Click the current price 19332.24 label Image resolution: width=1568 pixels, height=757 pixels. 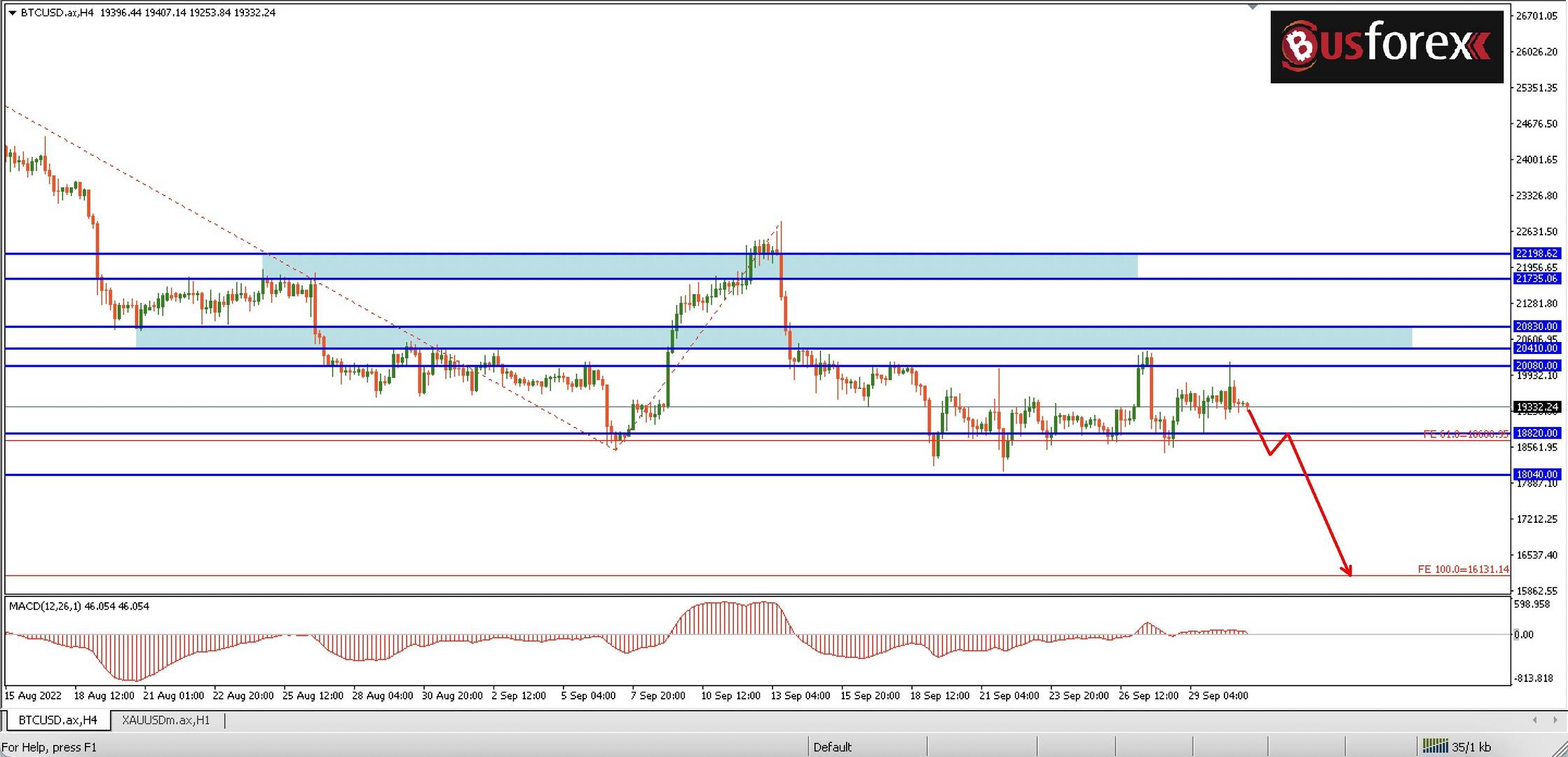click(x=1536, y=407)
